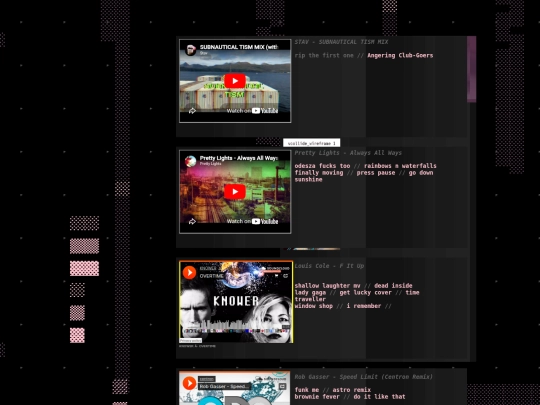The width and height of the screenshot is (540, 405).
Task: Open the Angering Club-Goers link
Action: (400, 55)
